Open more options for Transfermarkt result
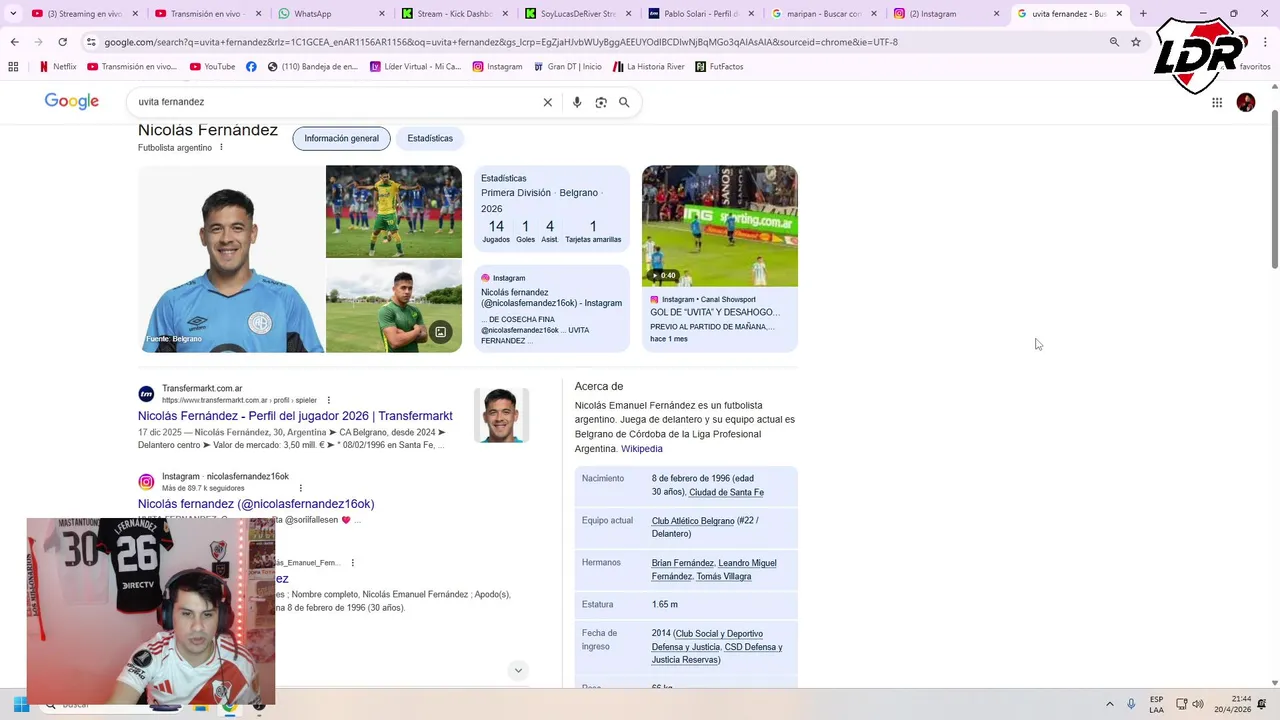 tap(328, 400)
